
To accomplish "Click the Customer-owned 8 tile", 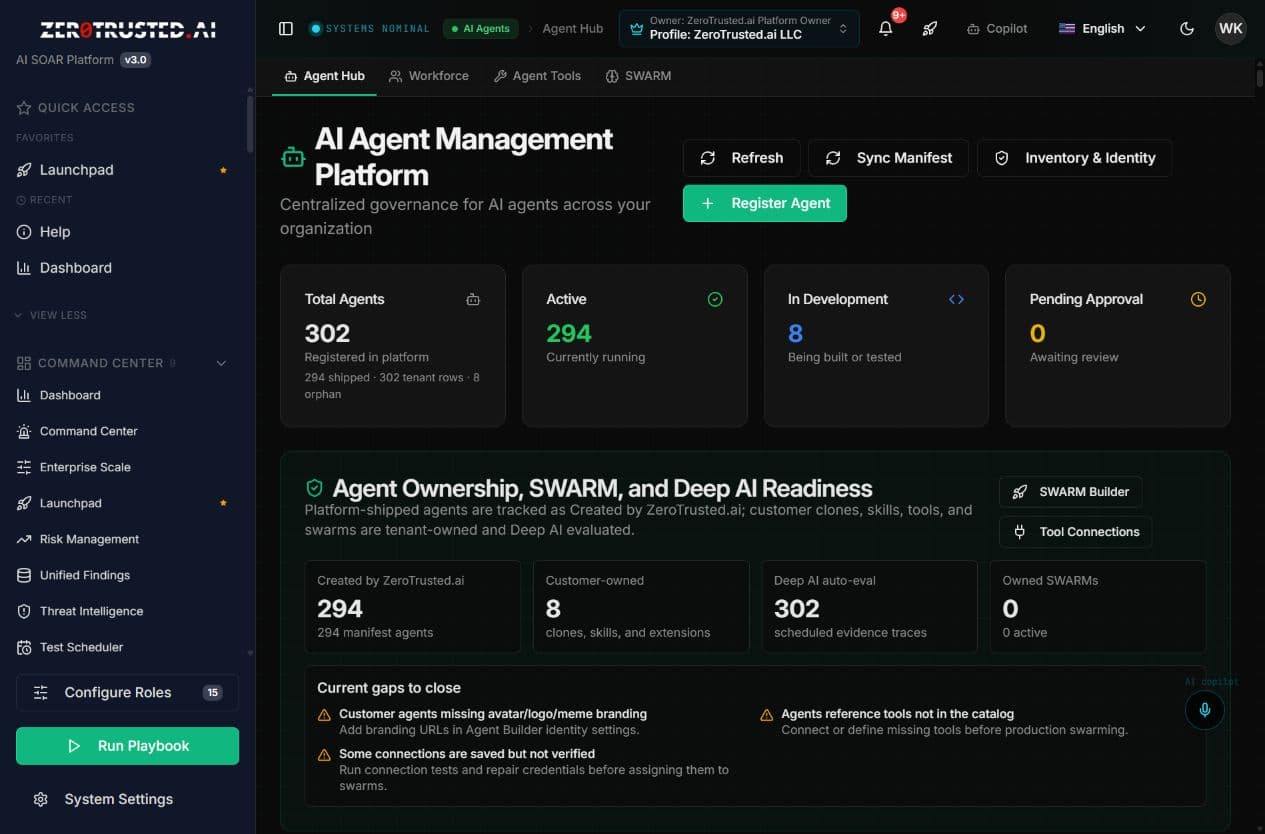I will [641, 607].
